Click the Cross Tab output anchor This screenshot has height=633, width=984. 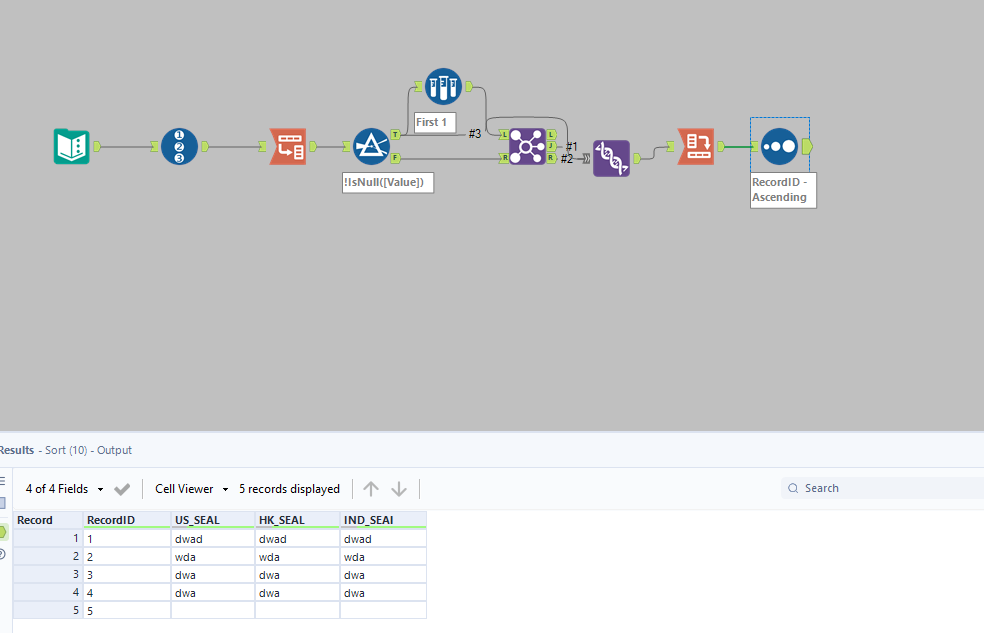click(x=721, y=146)
